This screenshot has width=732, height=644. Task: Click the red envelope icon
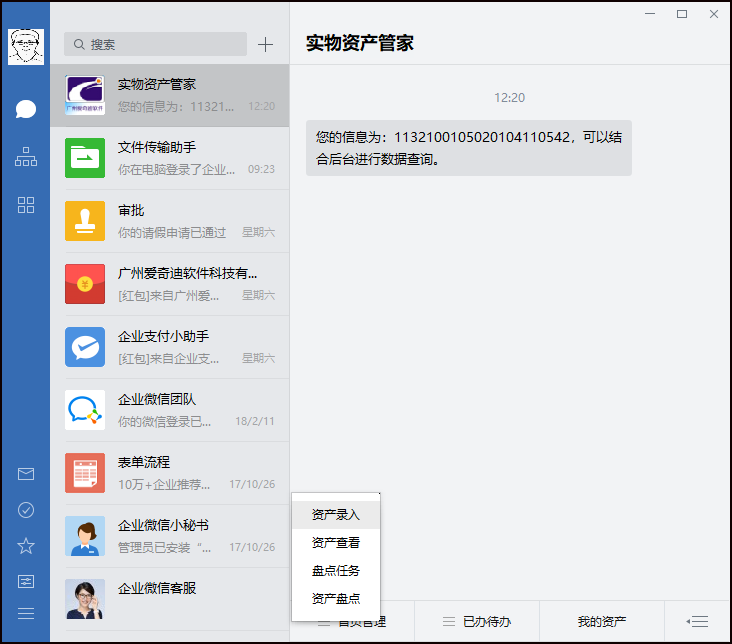(x=85, y=284)
